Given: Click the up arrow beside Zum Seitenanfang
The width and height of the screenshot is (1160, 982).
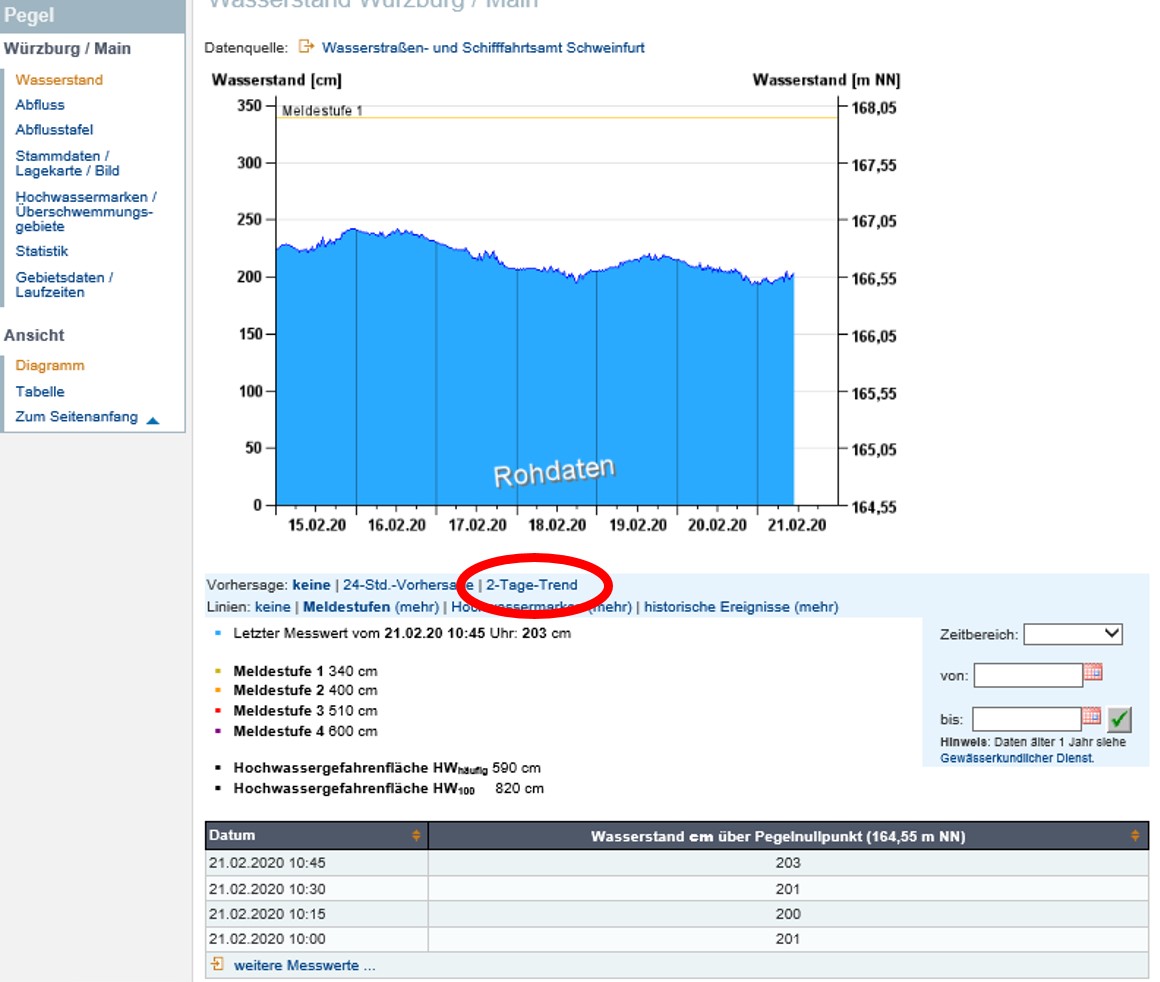Looking at the screenshot, I should coord(153,420).
